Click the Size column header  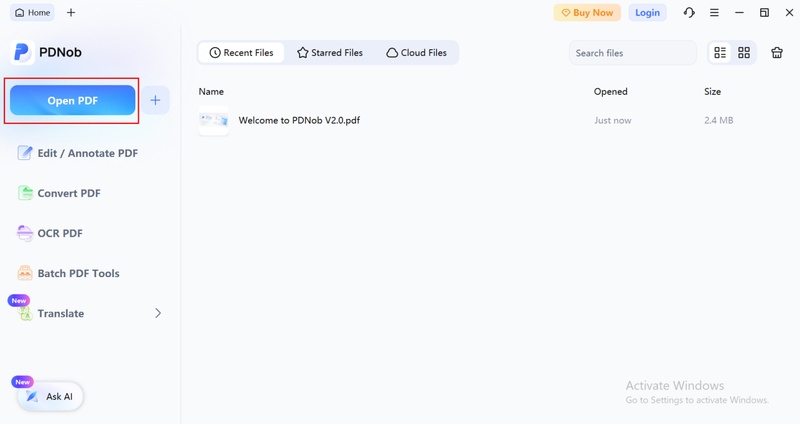[x=712, y=91]
